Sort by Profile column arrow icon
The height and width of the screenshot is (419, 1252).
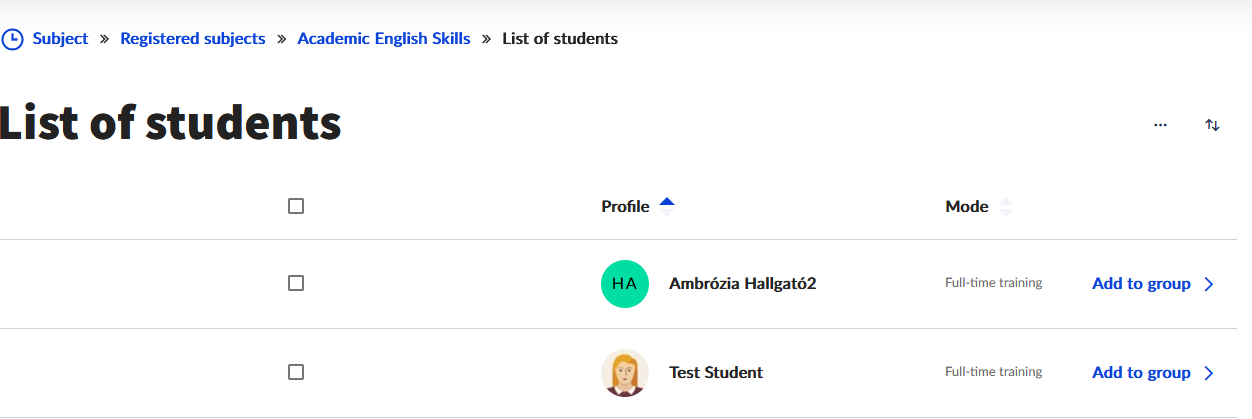pos(667,206)
